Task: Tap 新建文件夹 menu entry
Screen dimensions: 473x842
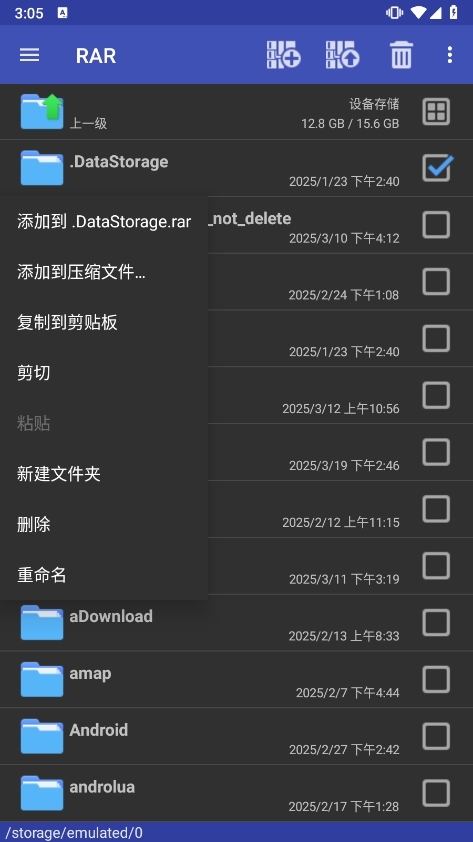Action: point(104,474)
